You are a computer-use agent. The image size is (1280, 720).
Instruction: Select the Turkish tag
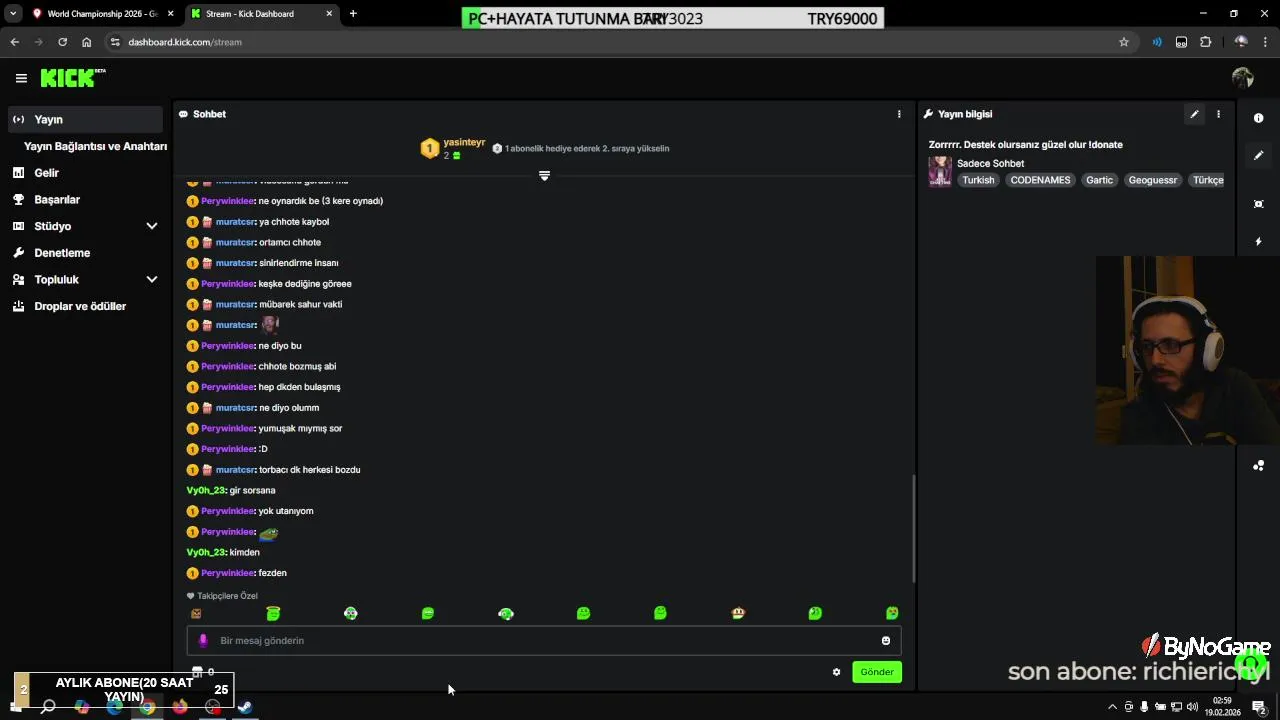pyautogui.click(x=978, y=180)
